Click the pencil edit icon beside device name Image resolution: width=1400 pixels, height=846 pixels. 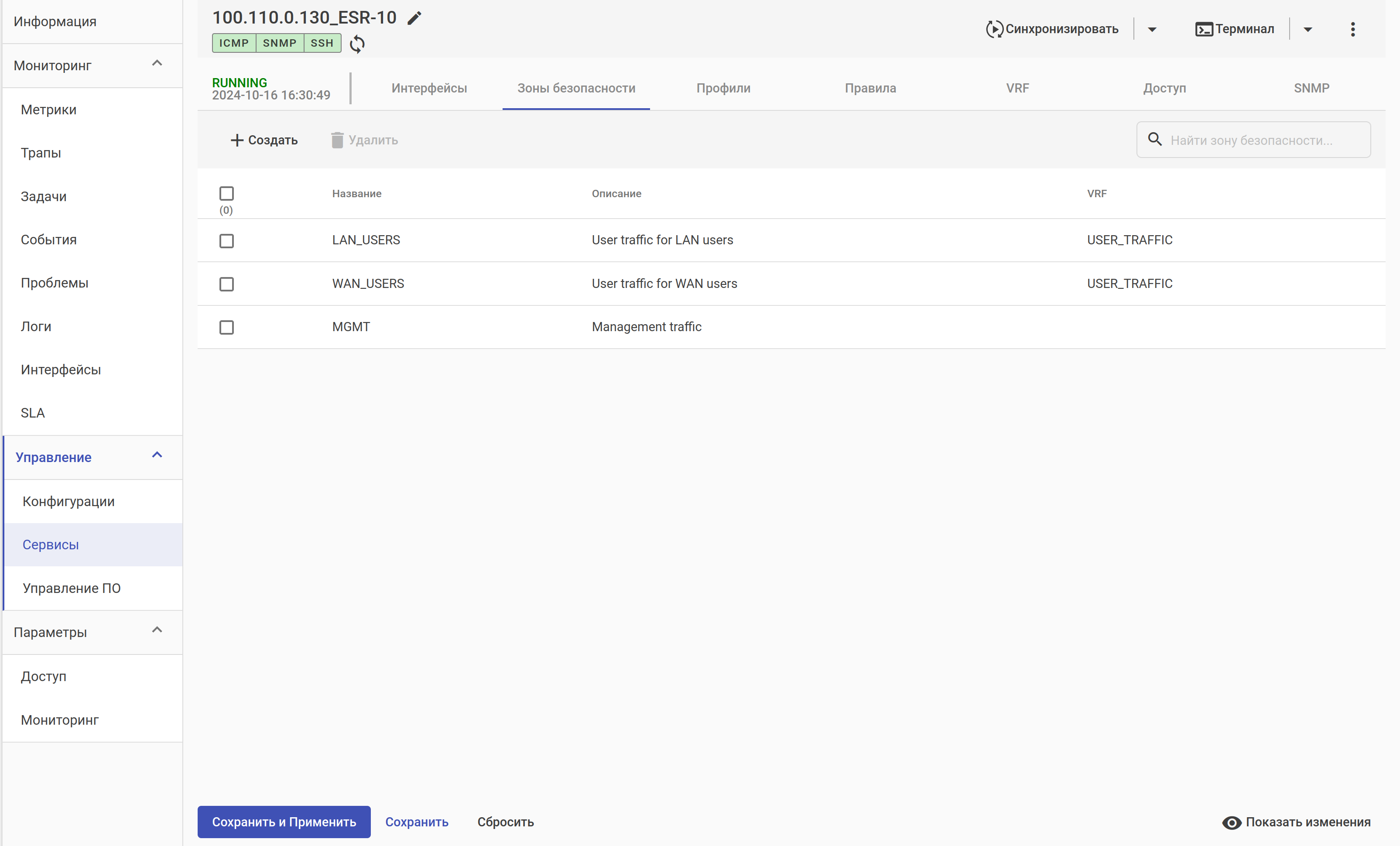pyautogui.click(x=414, y=18)
